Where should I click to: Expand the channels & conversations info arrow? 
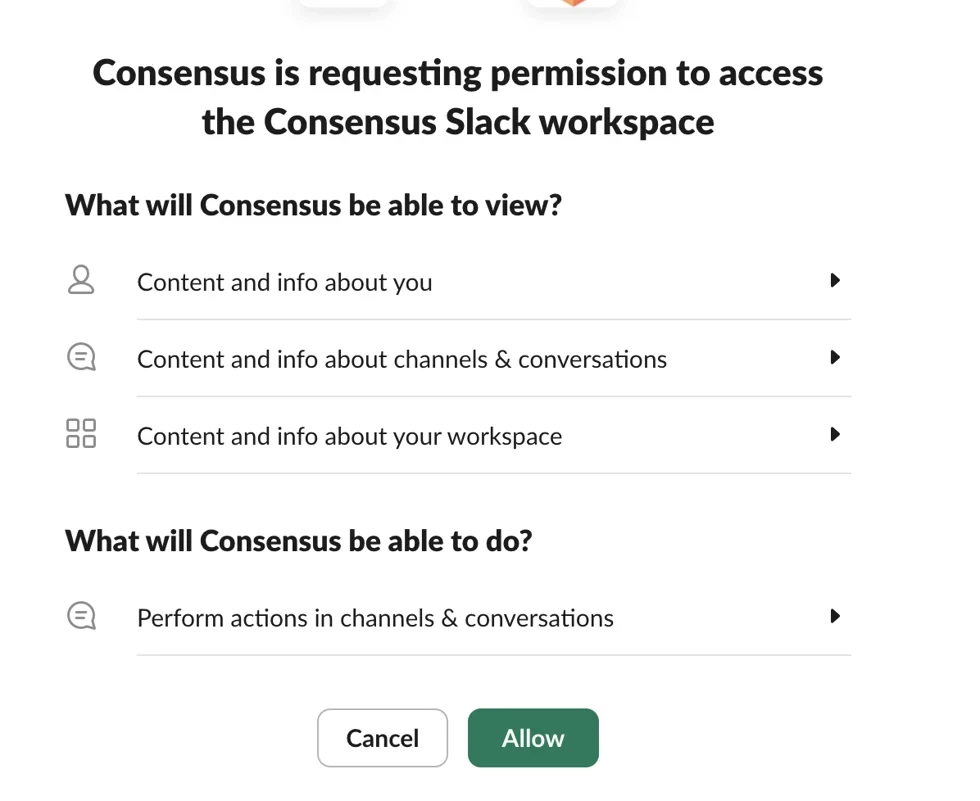pyautogui.click(x=835, y=358)
